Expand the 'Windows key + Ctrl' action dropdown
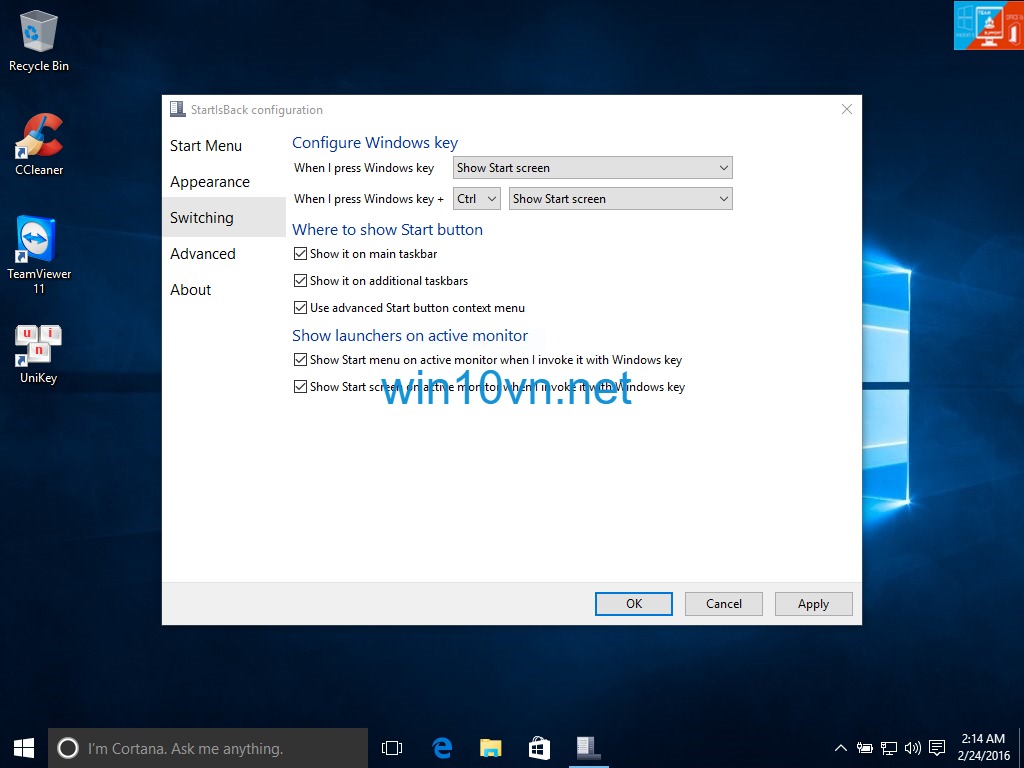Screen dimensions: 1024x768 (x=620, y=198)
